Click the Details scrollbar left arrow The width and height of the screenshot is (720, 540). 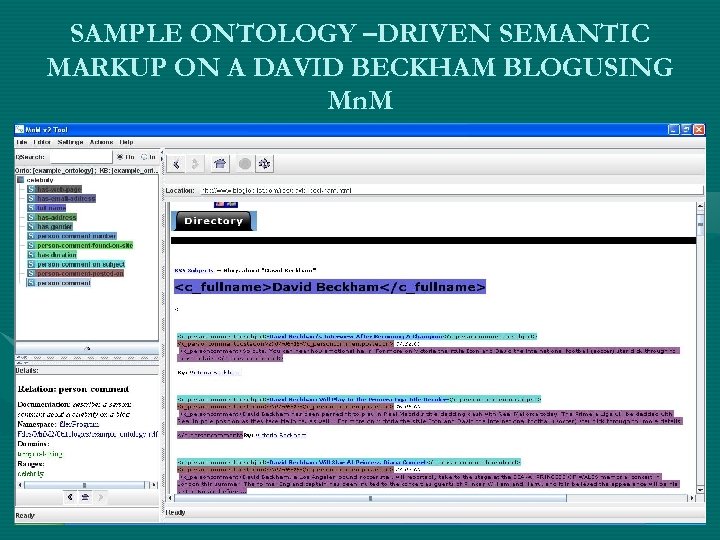[20, 485]
